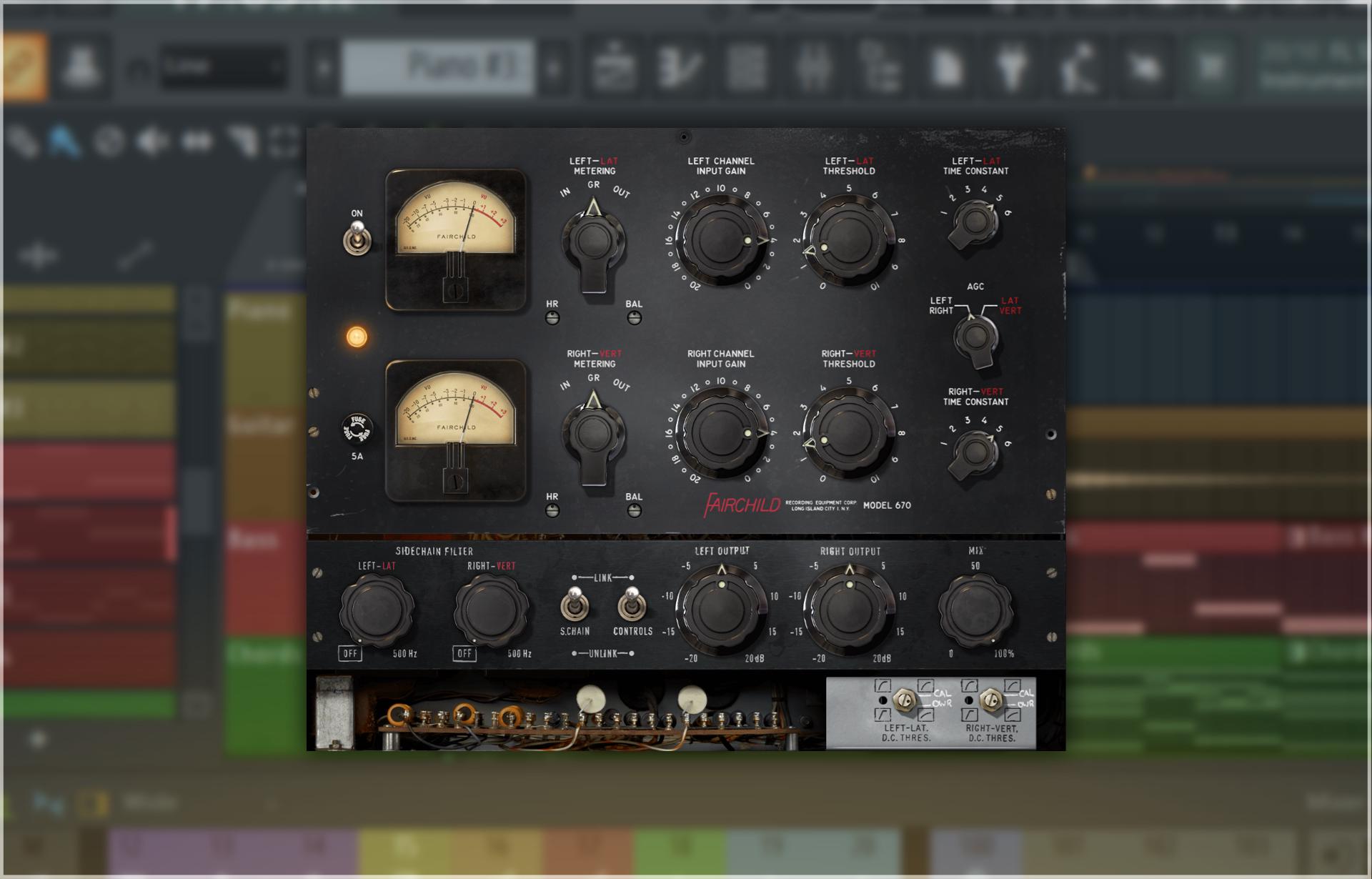This screenshot has height=879, width=1372.
Task: Toggle the S.CHAIN link switch
Action: pos(574,605)
